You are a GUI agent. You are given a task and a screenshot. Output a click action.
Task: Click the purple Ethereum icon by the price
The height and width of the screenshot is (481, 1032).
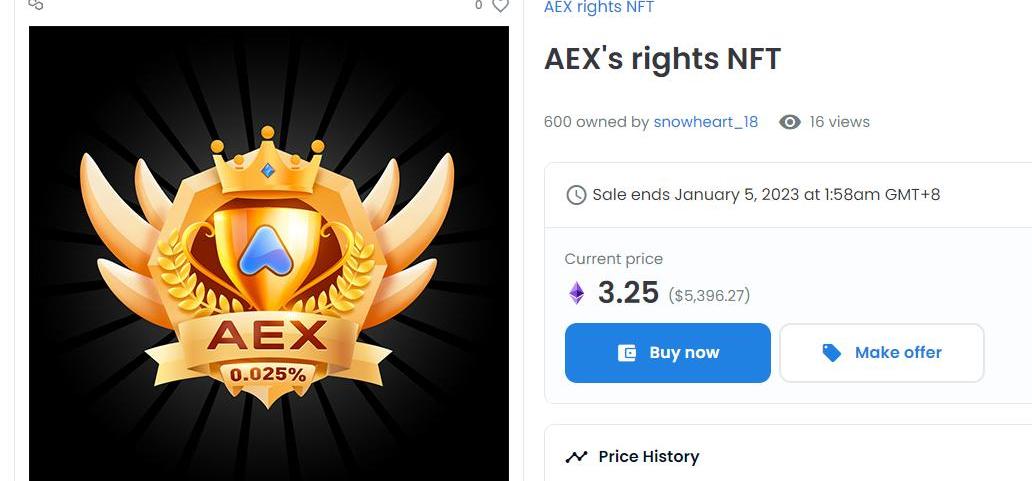click(x=577, y=293)
